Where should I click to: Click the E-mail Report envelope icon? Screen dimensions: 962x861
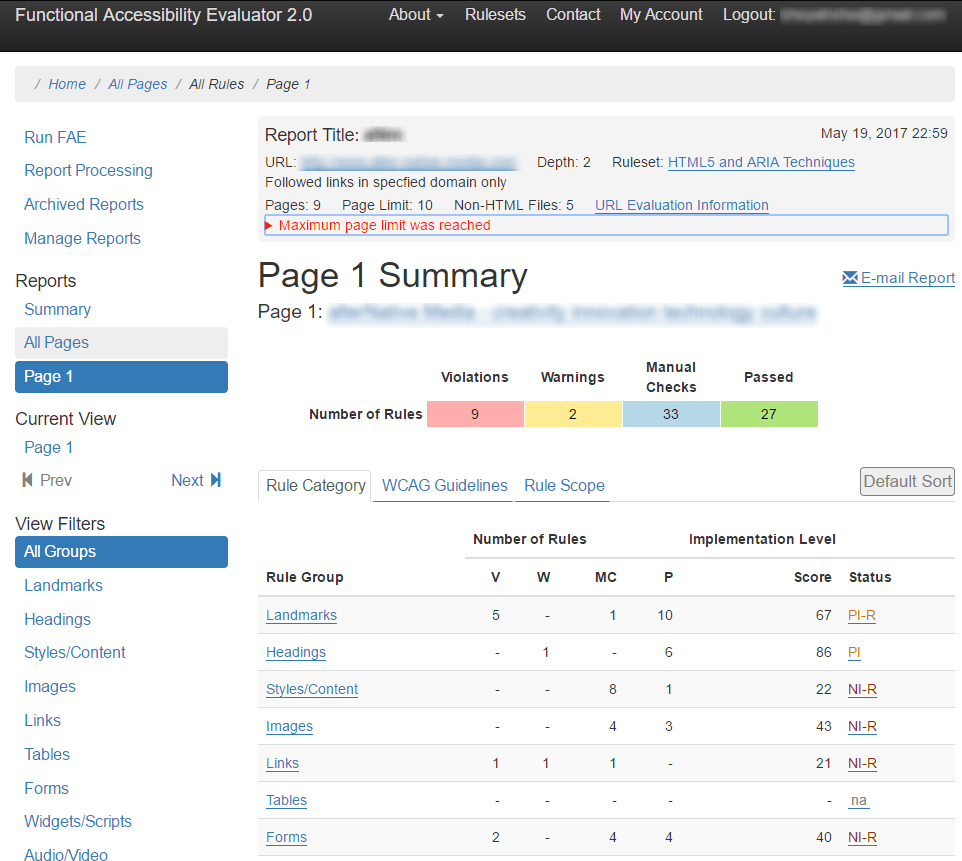850,278
